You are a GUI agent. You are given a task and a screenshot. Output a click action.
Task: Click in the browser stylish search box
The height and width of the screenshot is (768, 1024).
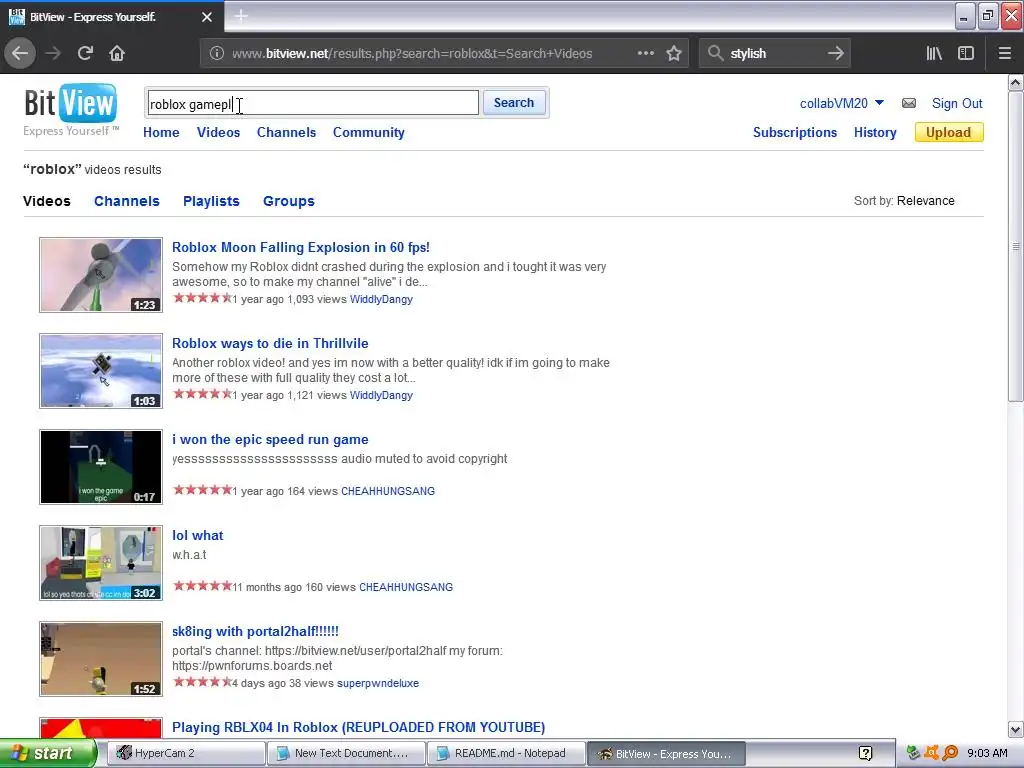775,54
